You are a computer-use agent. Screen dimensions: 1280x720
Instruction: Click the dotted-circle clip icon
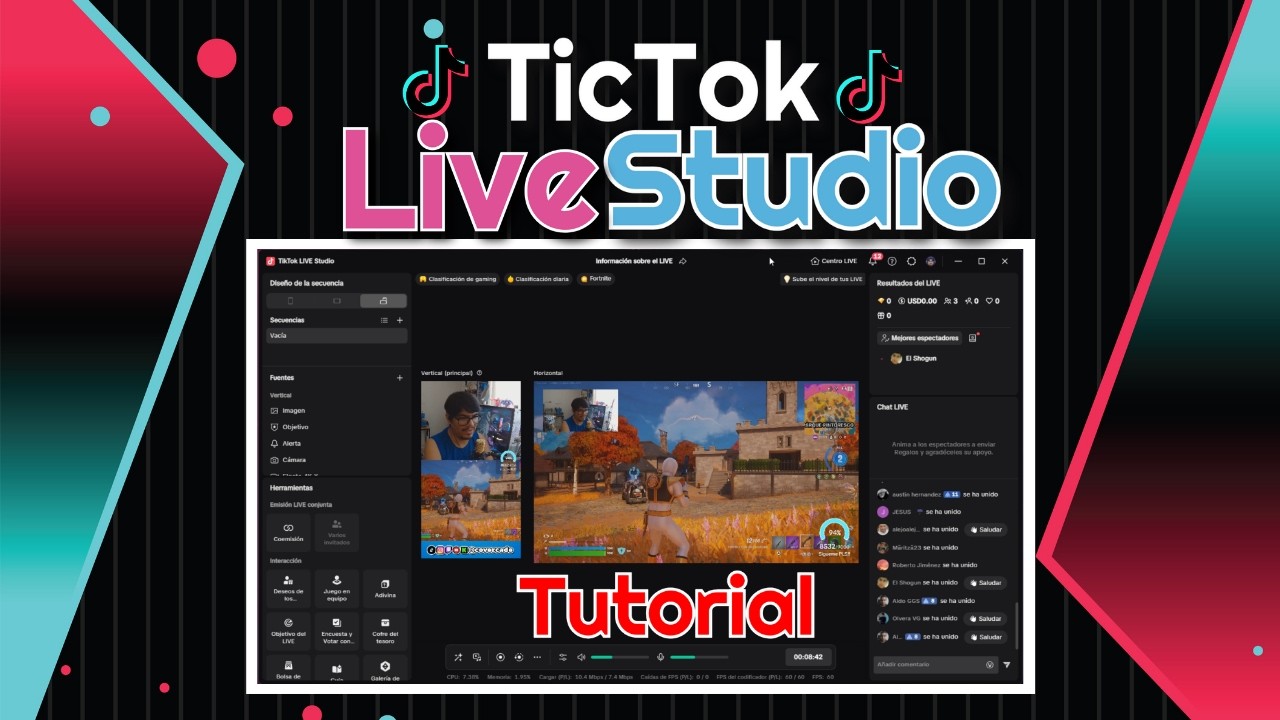(x=519, y=657)
